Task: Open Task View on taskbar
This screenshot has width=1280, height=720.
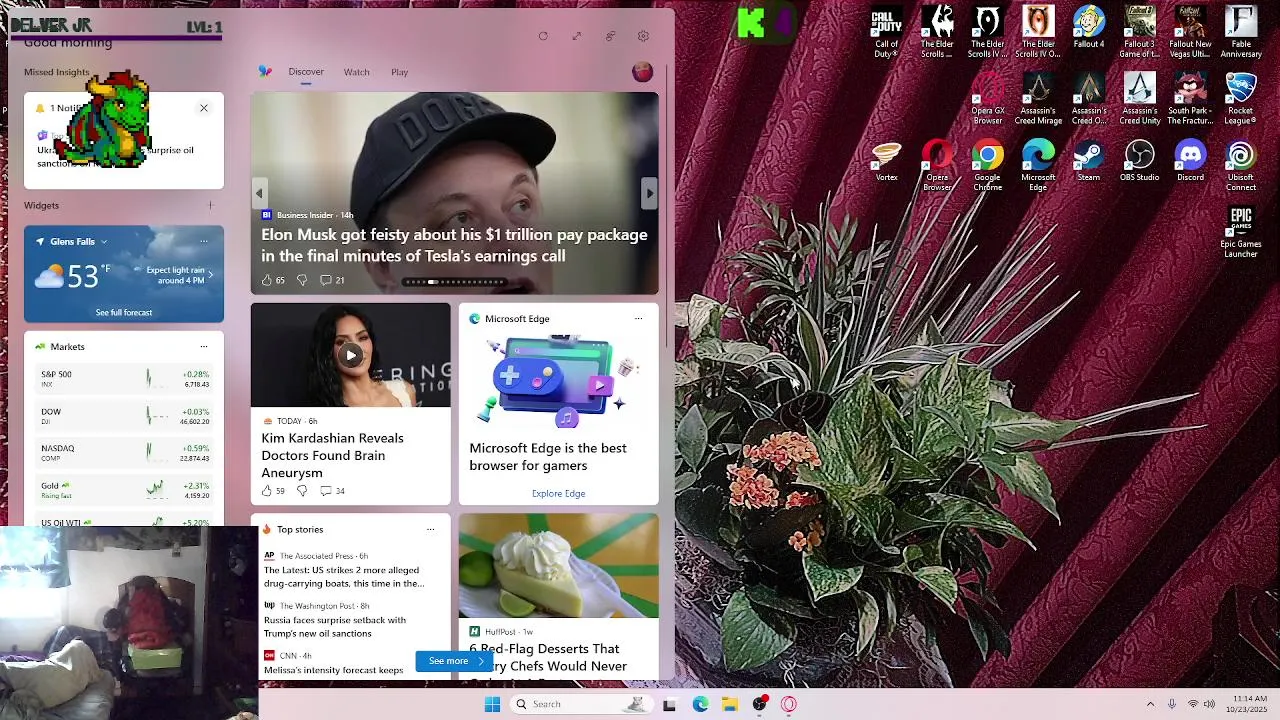Action: point(669,704)
